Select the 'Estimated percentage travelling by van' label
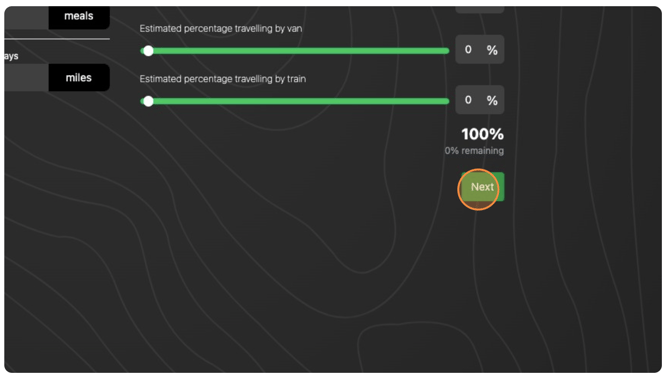 (220, 29)
